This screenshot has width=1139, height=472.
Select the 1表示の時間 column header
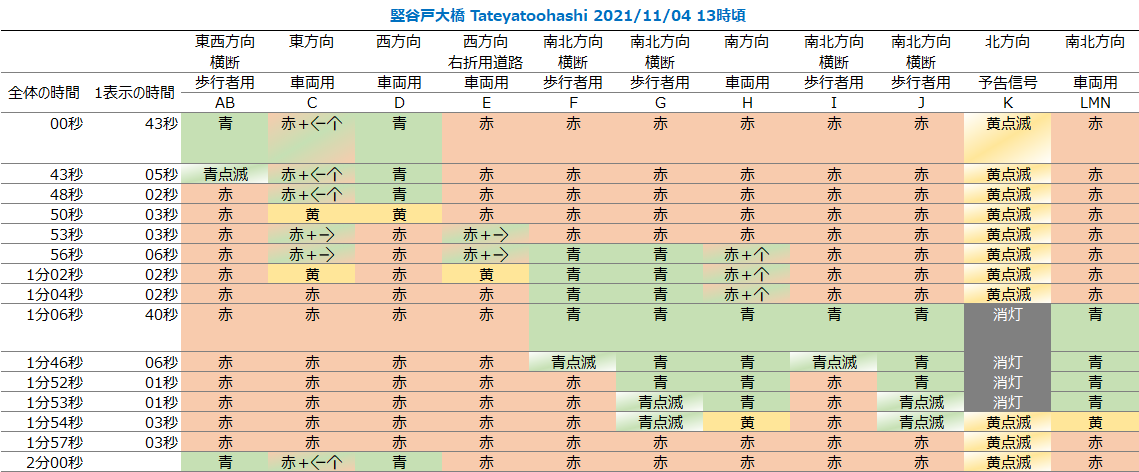coord(134,93)
